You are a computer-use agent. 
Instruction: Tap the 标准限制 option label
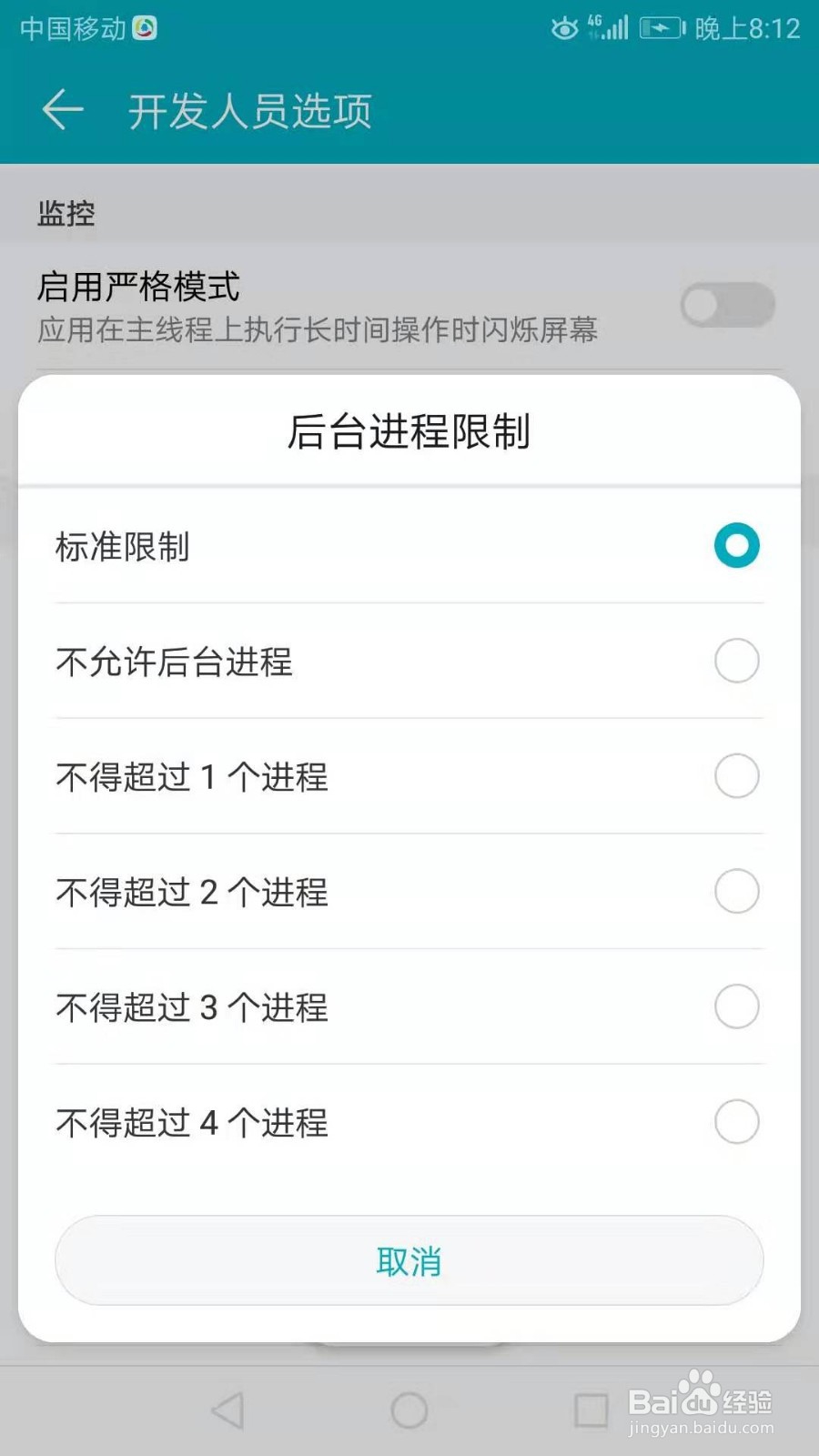pyautogui.click(x=122, y=547)
